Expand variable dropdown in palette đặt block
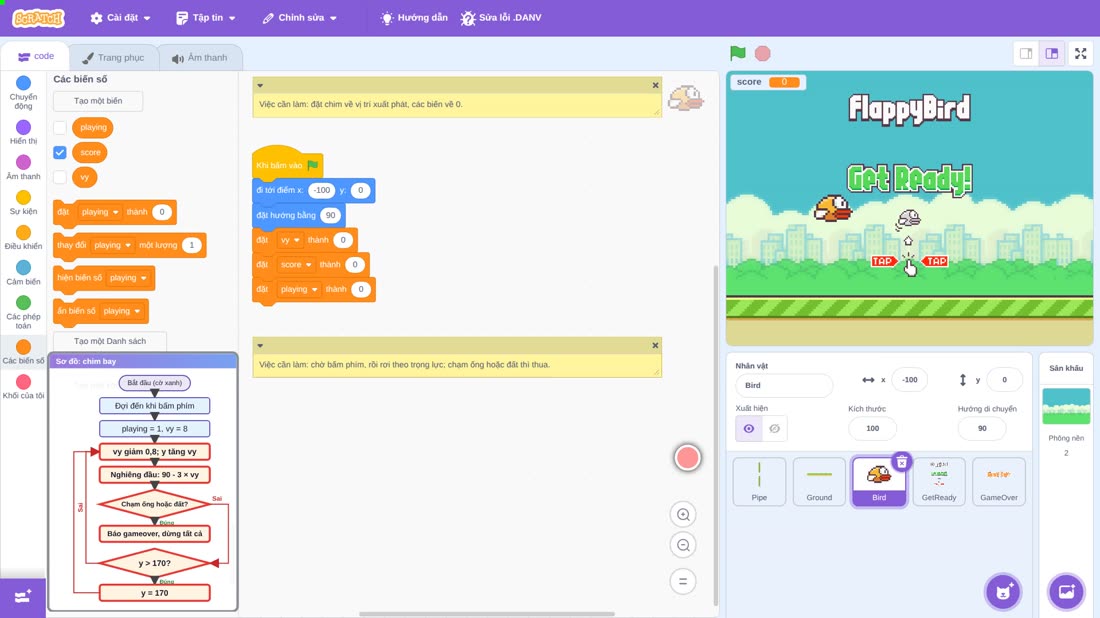Screen dimensions: 1100x618 click(x=100, y=212)
